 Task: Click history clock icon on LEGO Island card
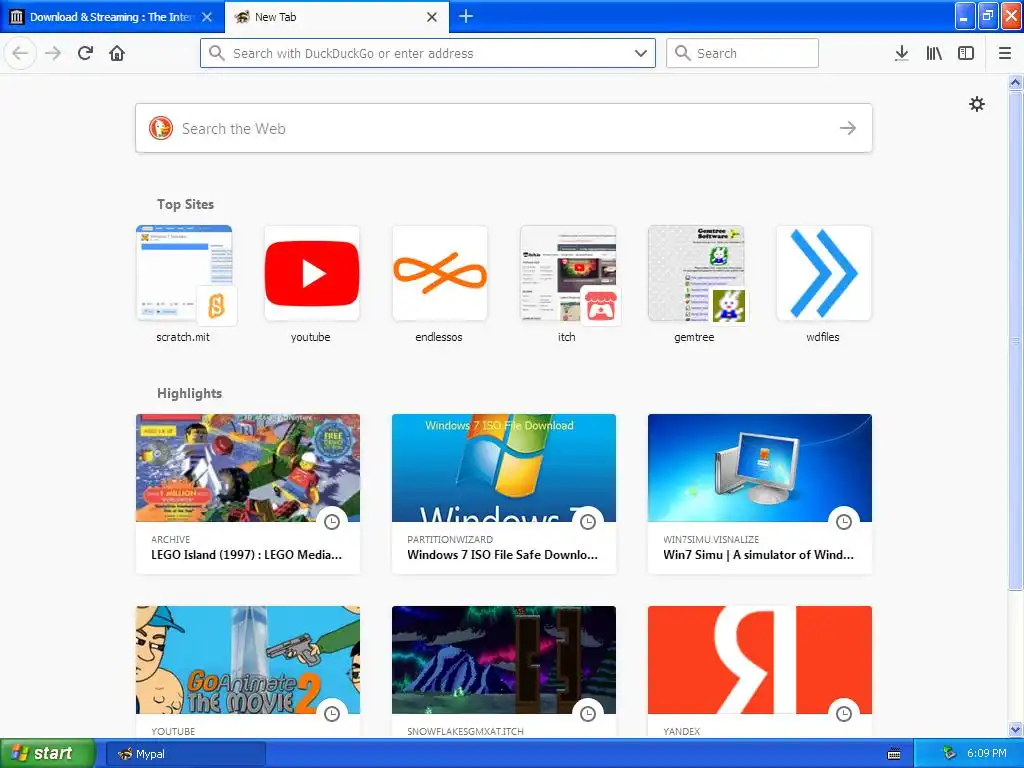(x=332, y=521)
